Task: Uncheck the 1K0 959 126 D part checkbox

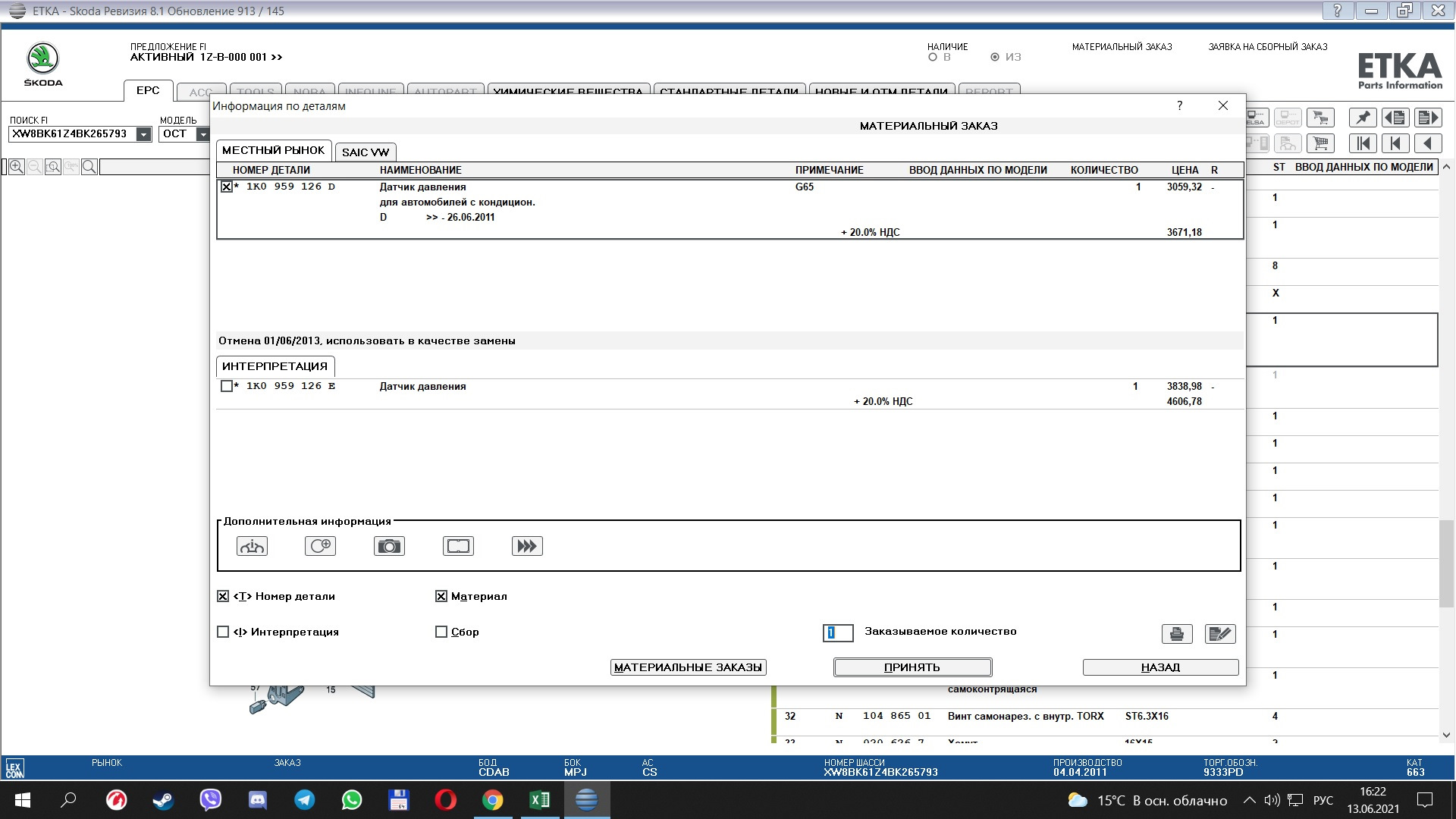Action: coord(226,187)
